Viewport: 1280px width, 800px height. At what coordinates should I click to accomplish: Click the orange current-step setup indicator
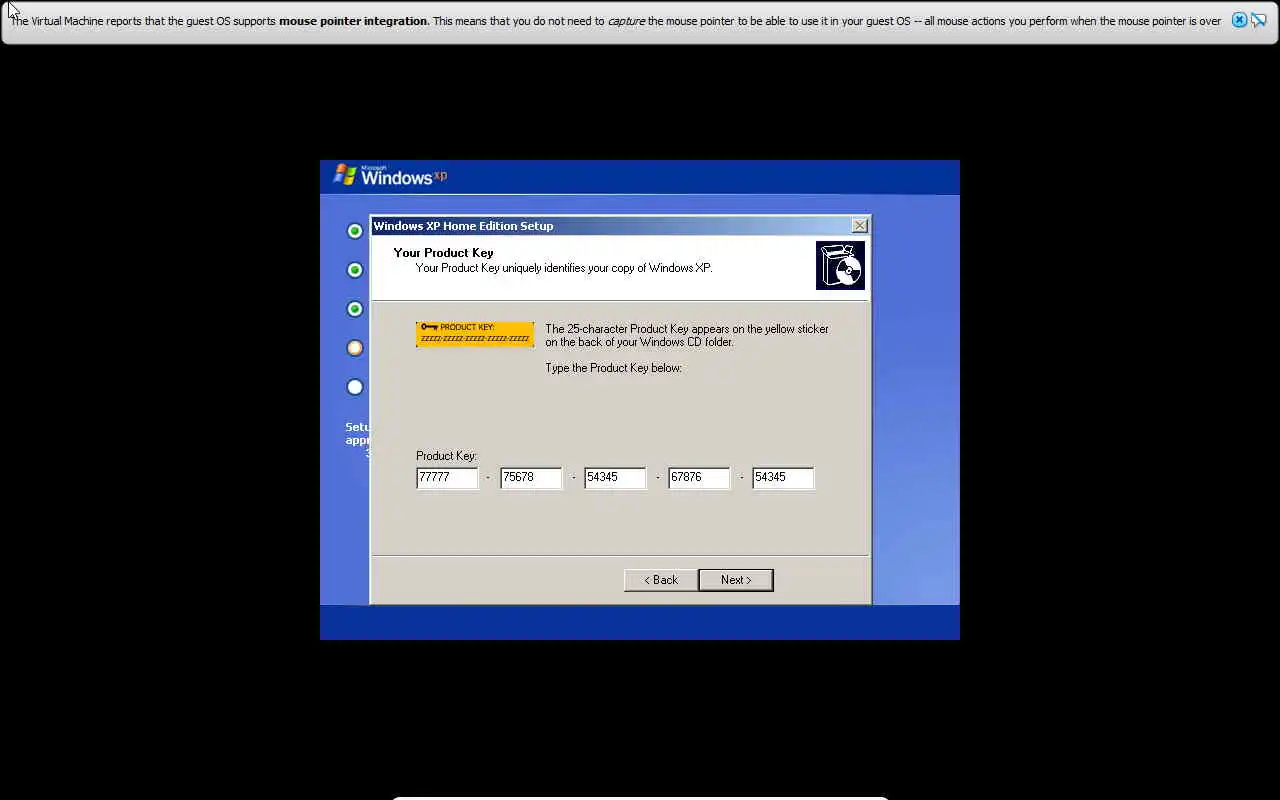(x=355, y=348)
